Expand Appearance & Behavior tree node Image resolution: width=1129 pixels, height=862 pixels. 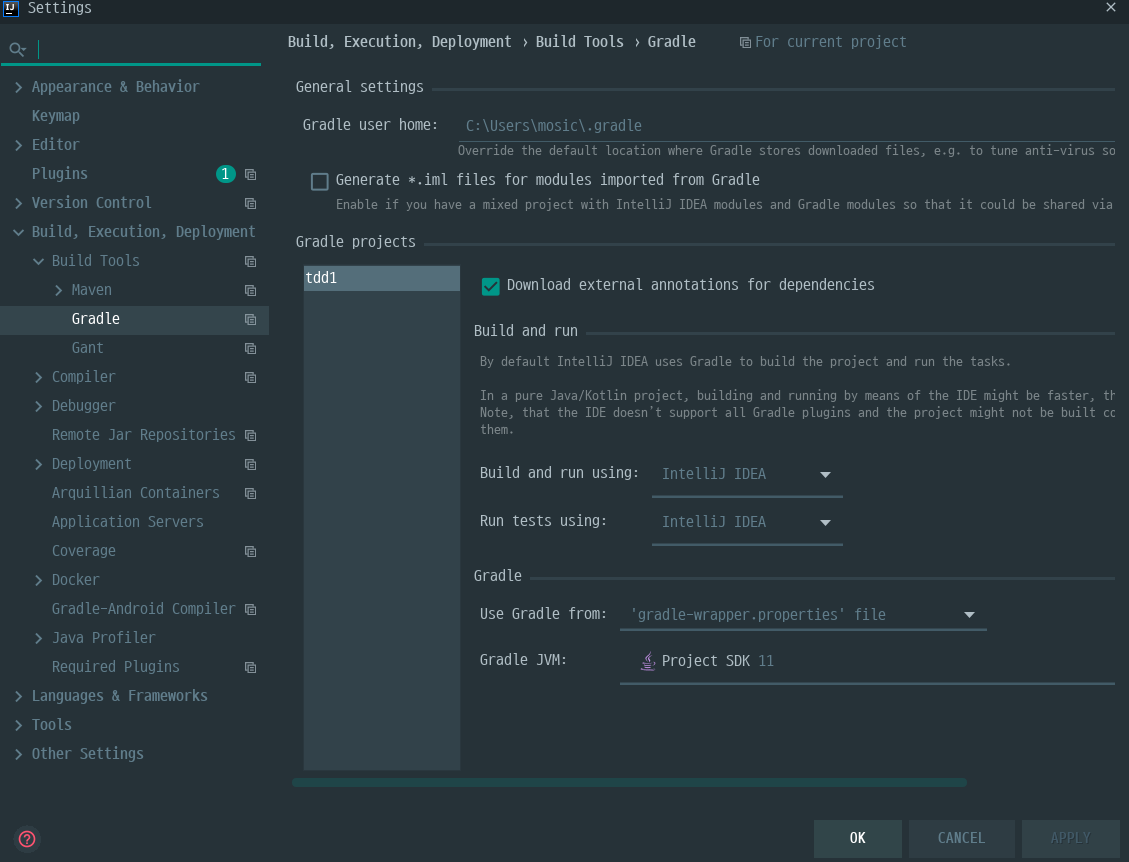click(19, 87)
